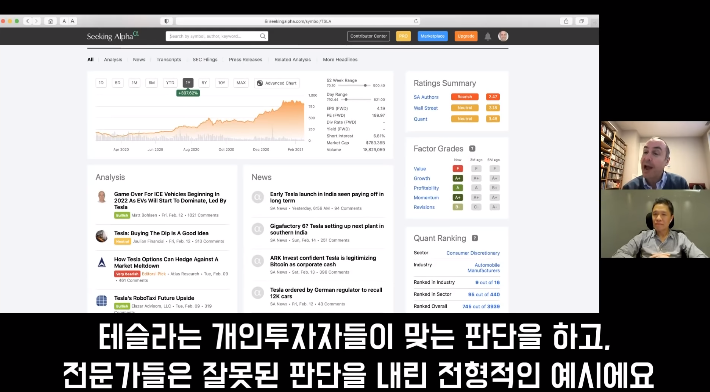Switch to the Transcripts tab
710x392 pixels.
(x=169, y=59)
